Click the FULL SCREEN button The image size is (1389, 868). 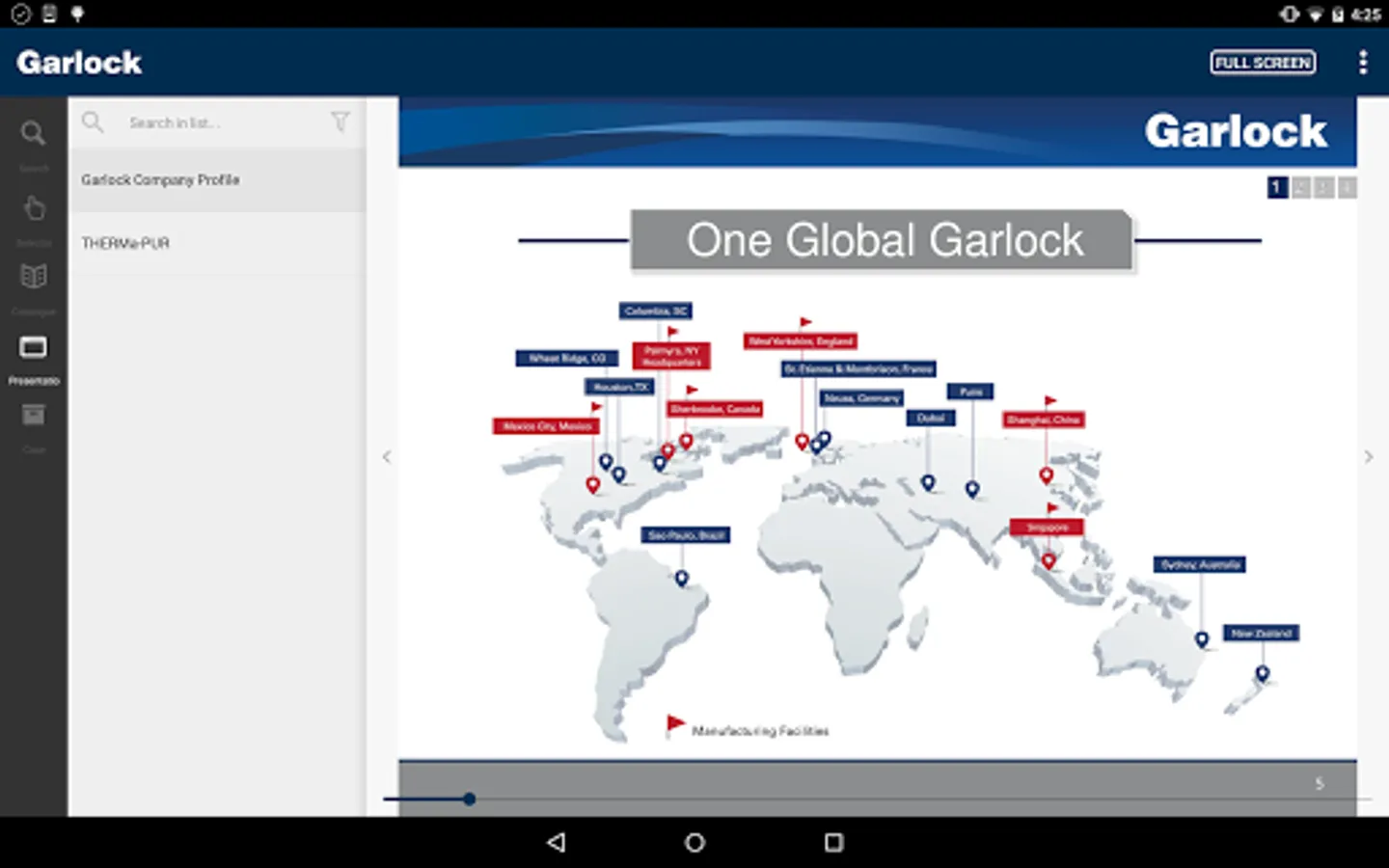pyautogui.click(x=1263, y=63)
